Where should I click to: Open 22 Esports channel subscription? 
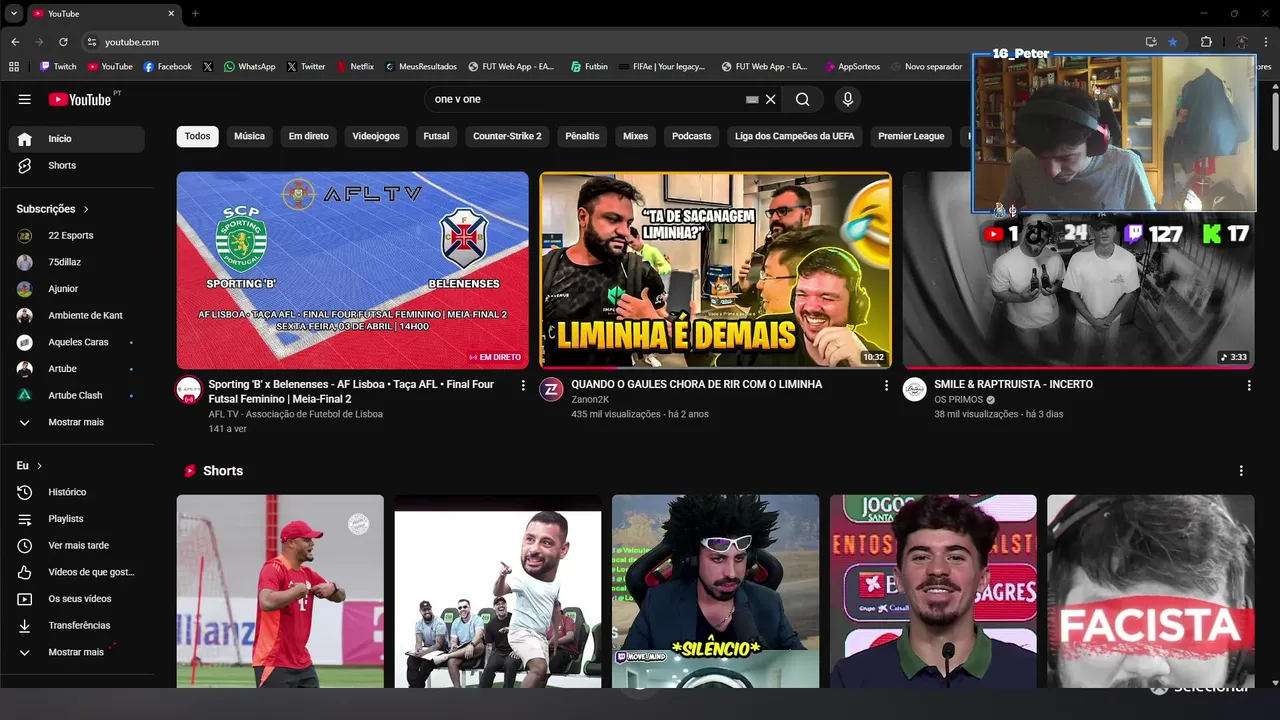point(77,235)
